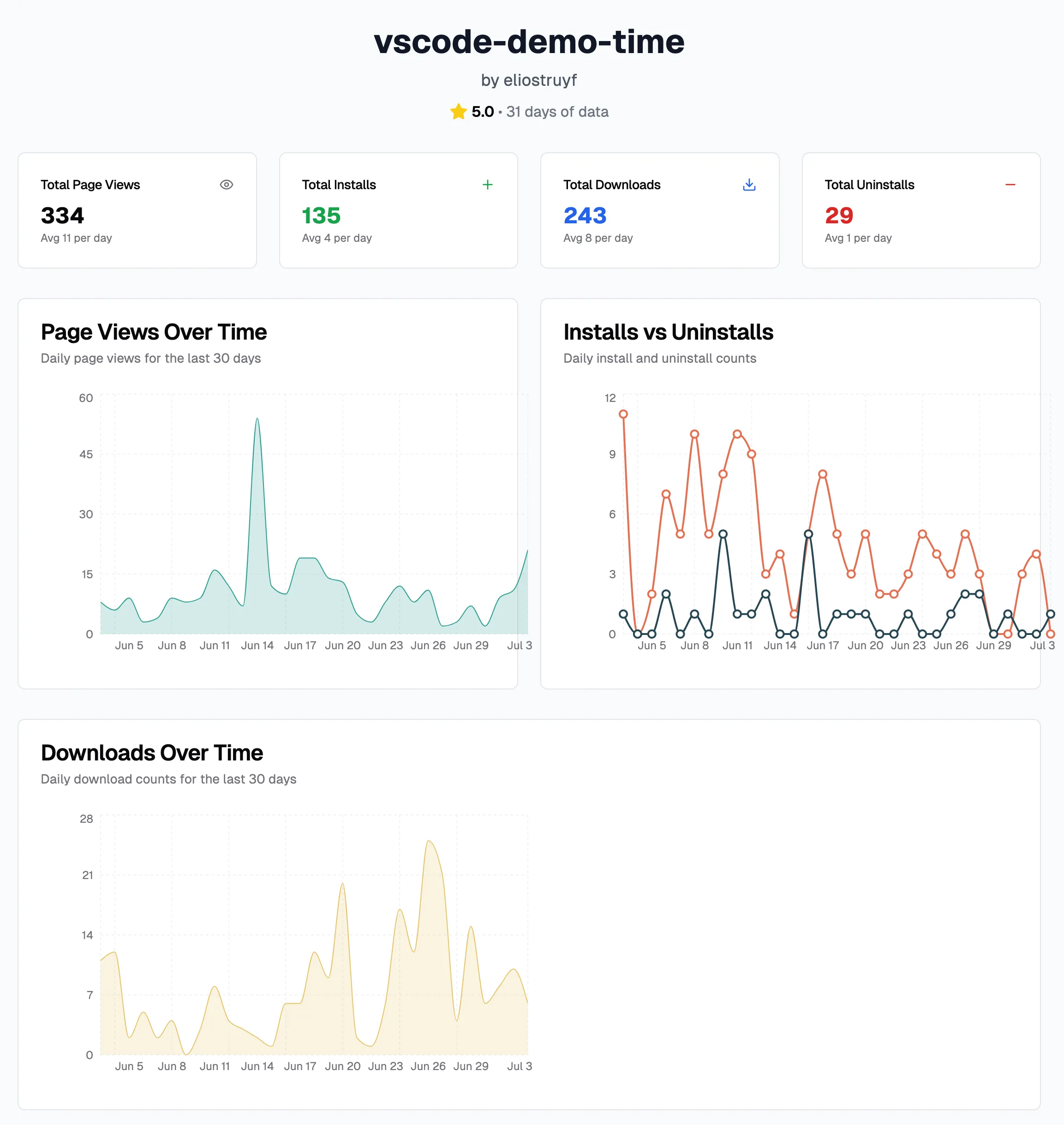This screenshot has width=1064, height=1125.
Task: Click the Installs vs Uninstalls heading
Action: point(668,332)
